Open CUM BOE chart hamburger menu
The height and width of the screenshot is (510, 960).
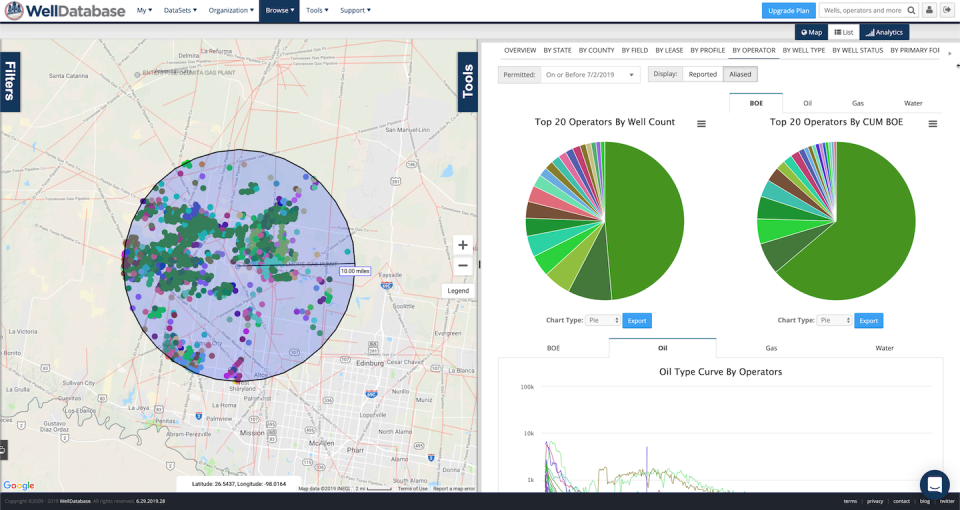(932, 124)
